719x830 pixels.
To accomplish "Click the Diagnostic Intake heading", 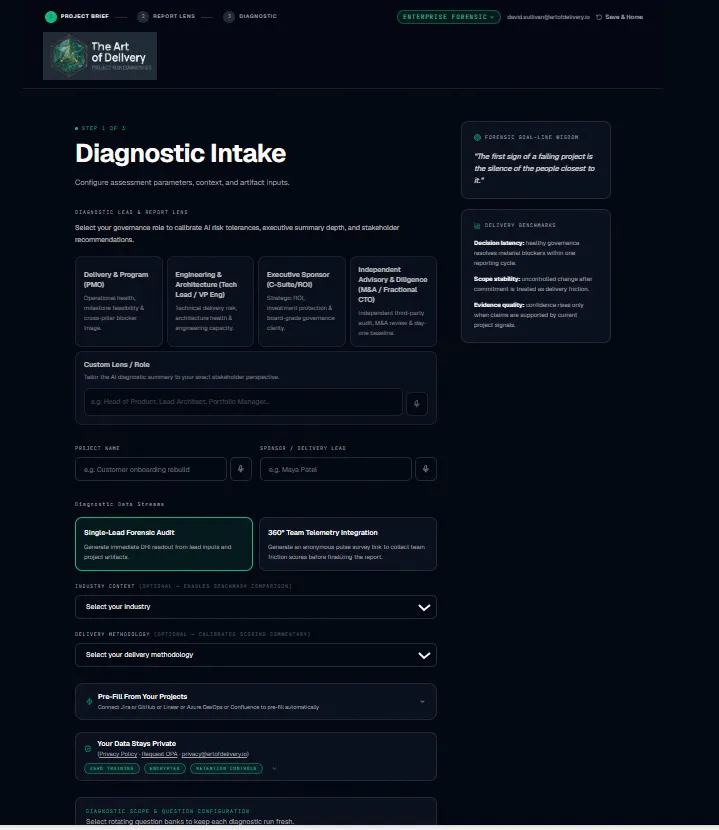I will (181, 154).
